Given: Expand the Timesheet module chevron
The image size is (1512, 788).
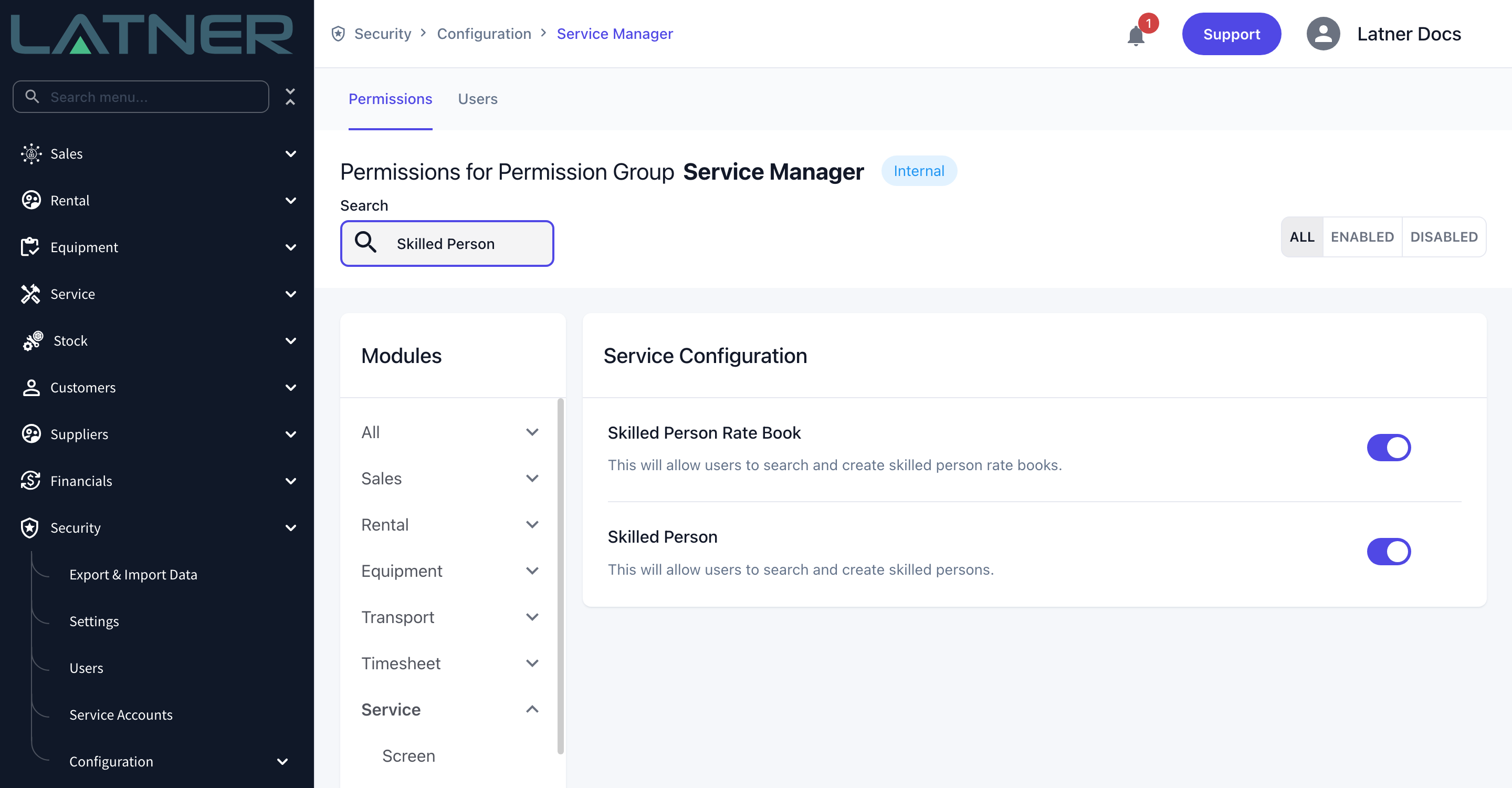Looking at the screenshot, I should (x=532, y=663).
